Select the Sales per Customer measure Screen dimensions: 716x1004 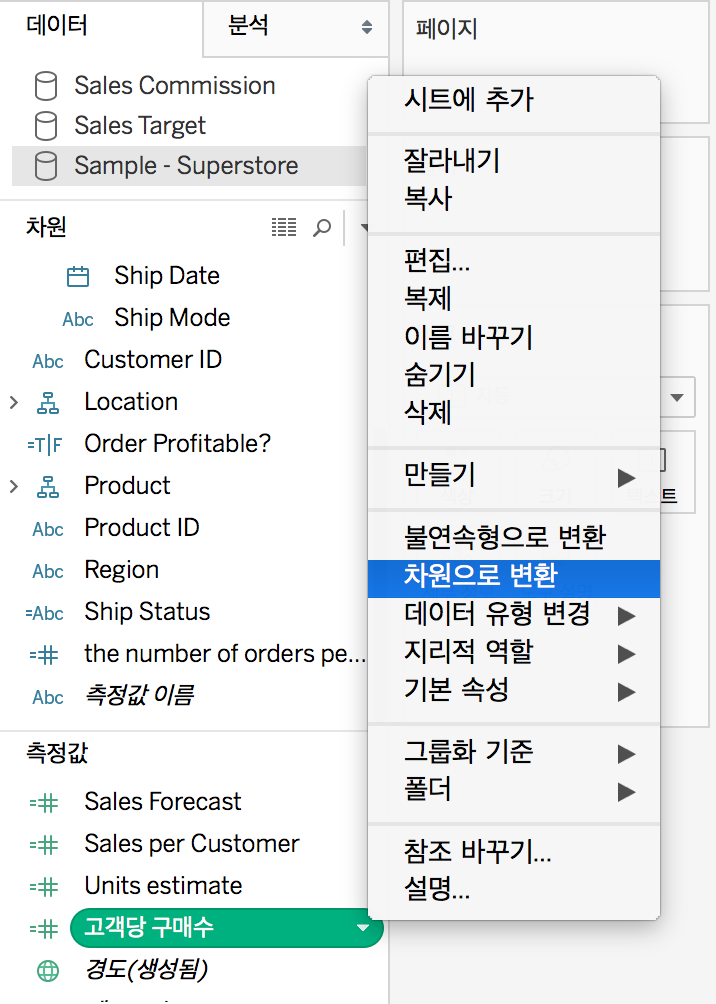point(192,845)
